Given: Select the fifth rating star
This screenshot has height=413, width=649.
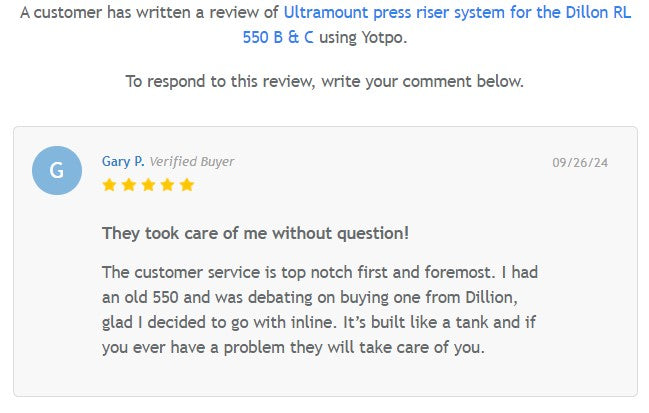Looking at the screenshot, I should pos(187,185).
